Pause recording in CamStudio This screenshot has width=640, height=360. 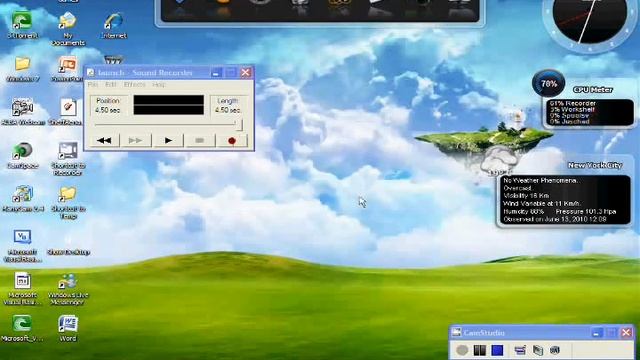(480, 350)
